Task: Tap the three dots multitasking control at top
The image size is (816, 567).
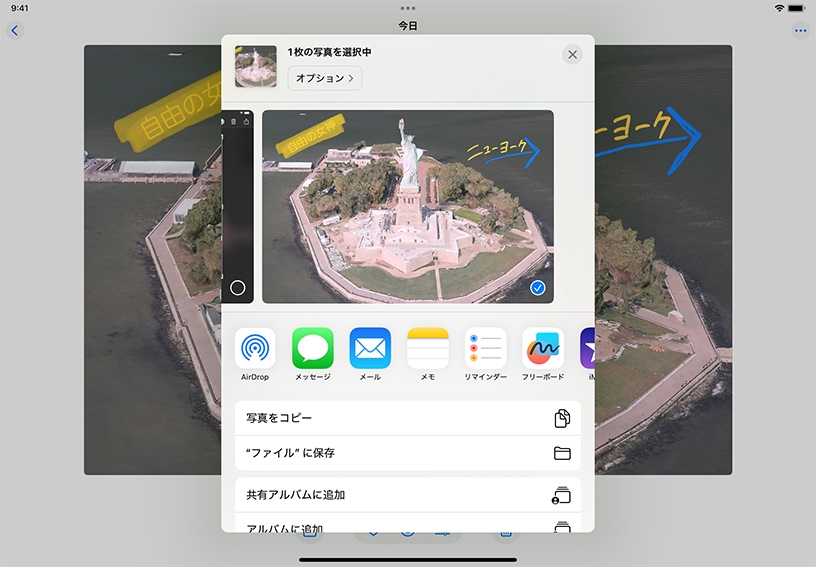Action: pos(408,8)
